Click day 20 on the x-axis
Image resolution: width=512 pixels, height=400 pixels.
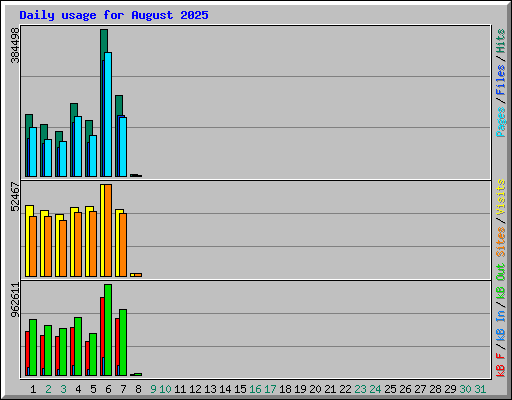pos(315,389)
